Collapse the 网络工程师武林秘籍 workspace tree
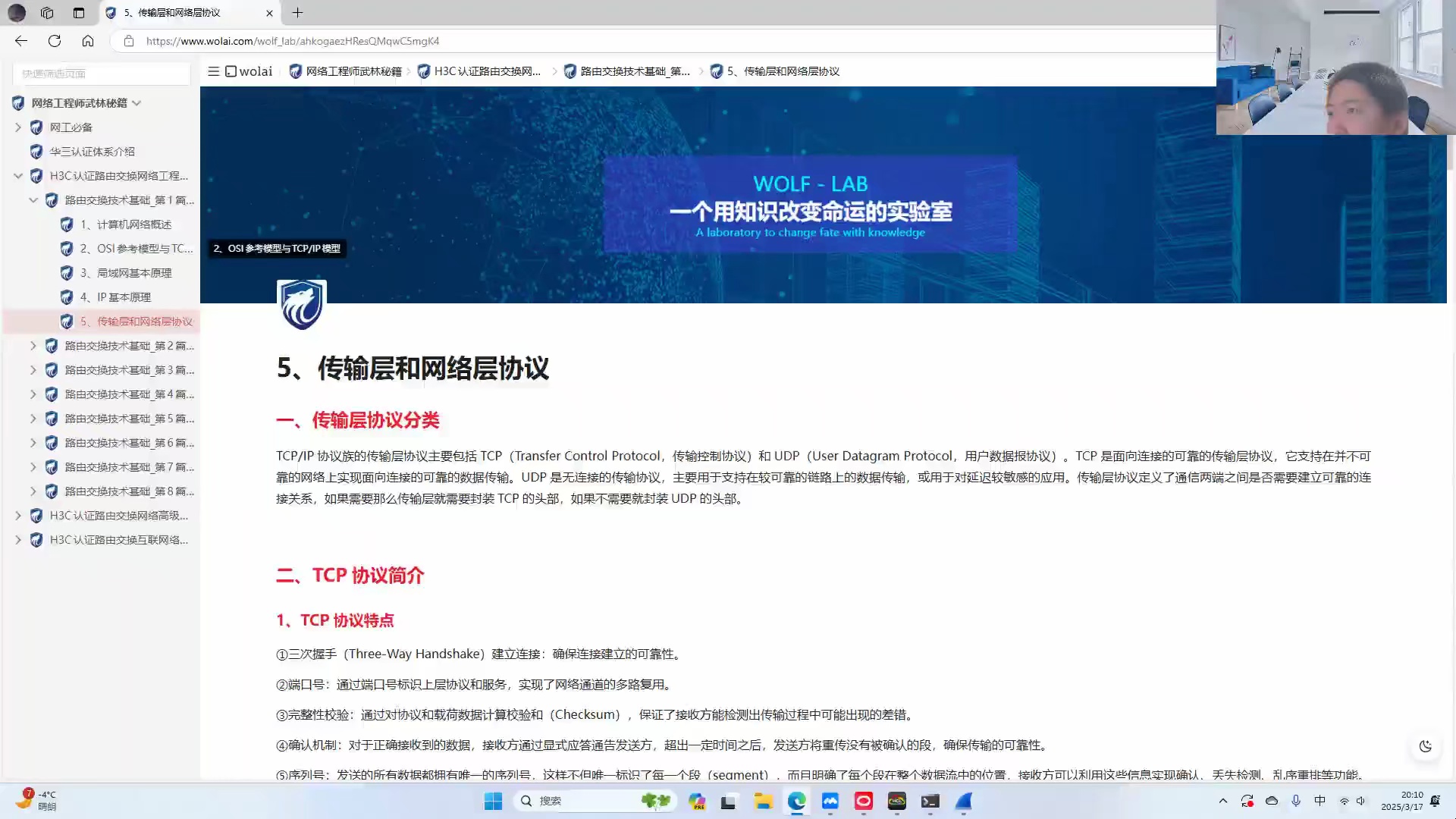This screenshot has height=819, width=1456. coord(137,102)
